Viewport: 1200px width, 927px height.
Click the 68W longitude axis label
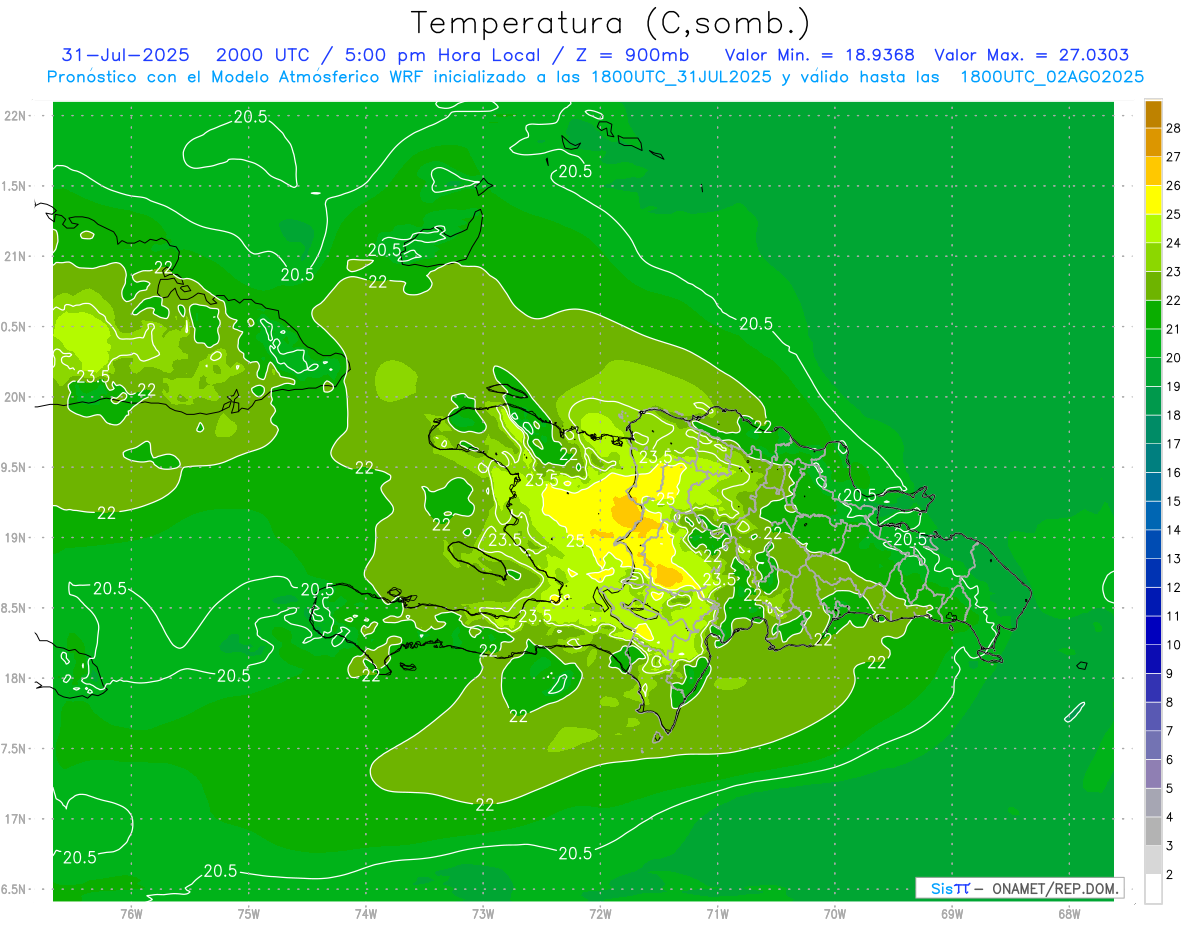1068,914
